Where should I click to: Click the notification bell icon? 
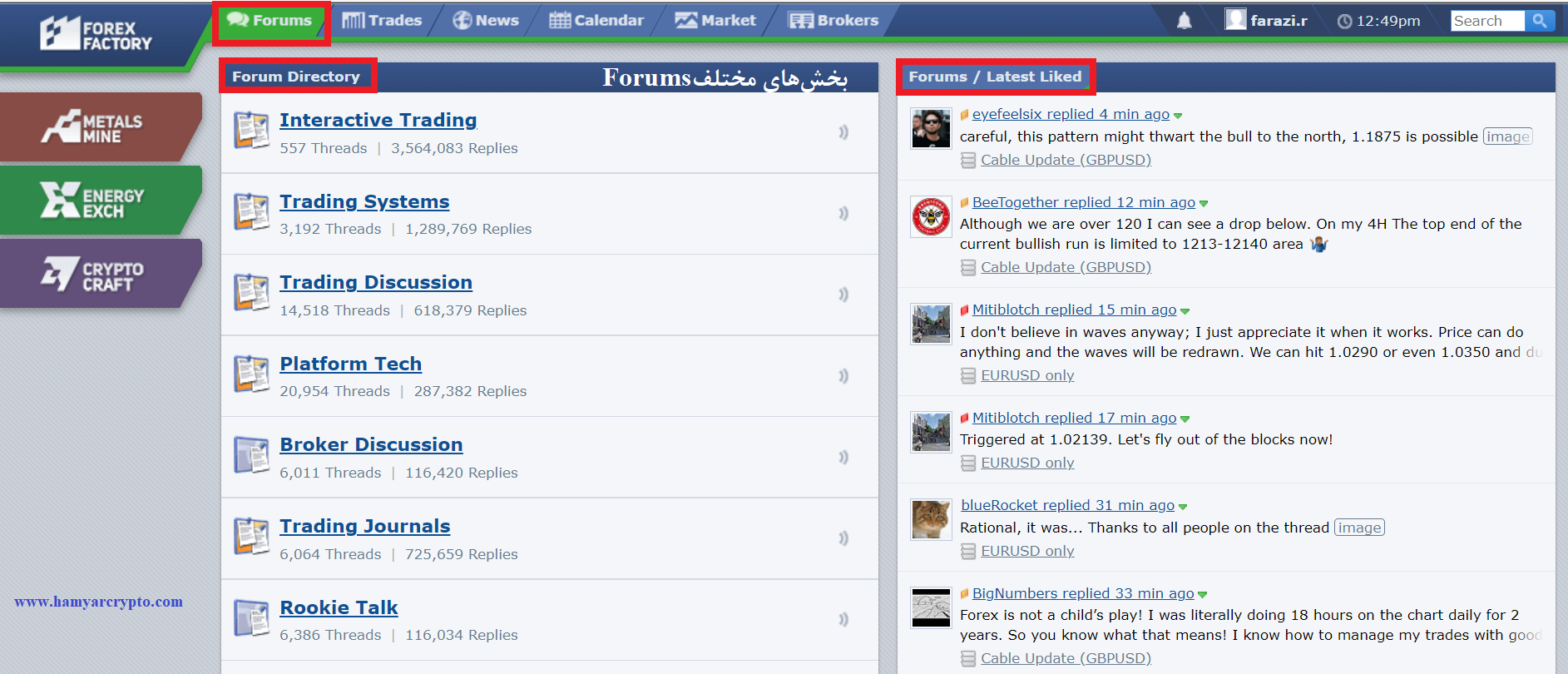1184,21
